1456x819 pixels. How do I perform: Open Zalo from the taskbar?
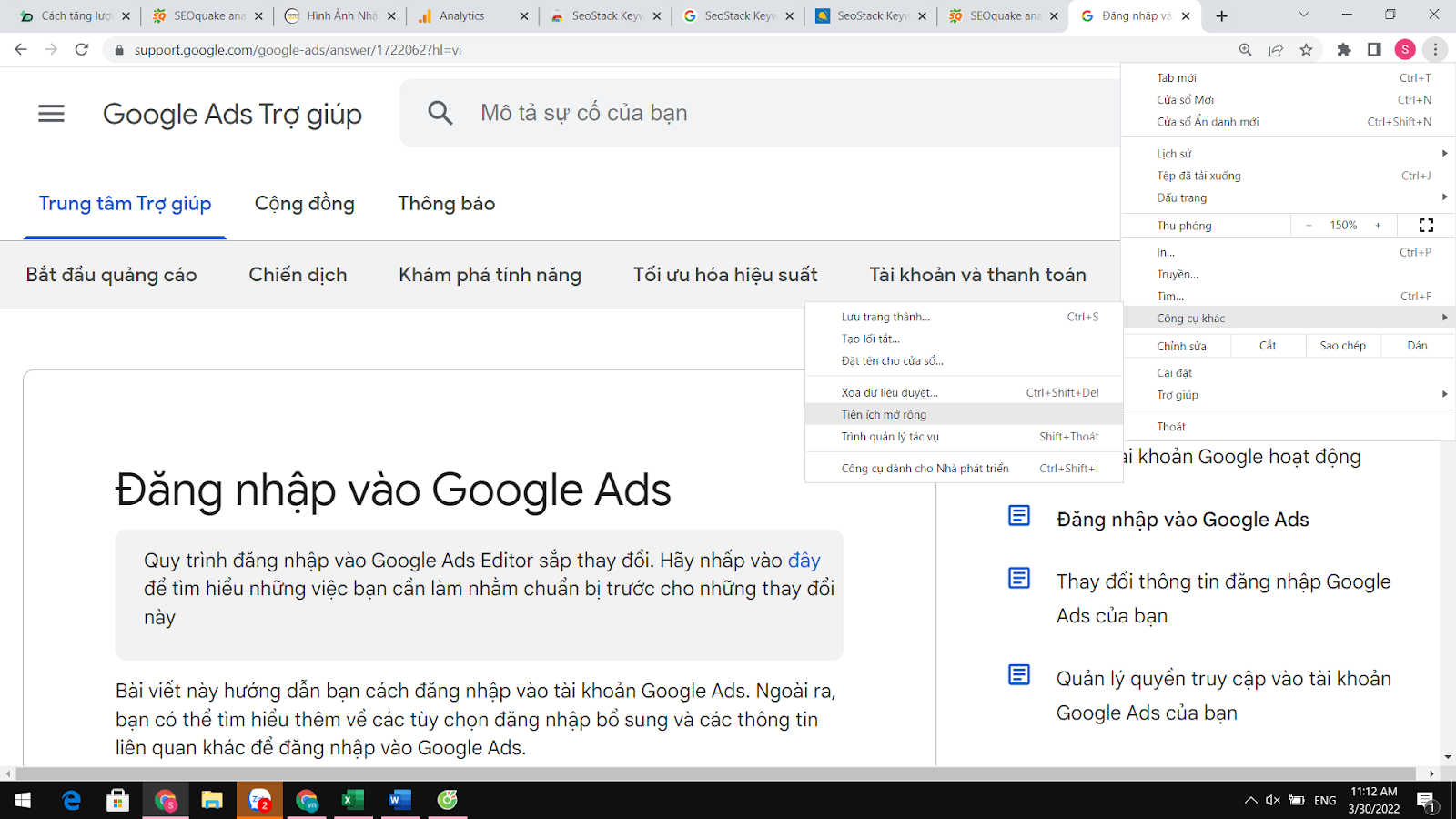point(259,800)
